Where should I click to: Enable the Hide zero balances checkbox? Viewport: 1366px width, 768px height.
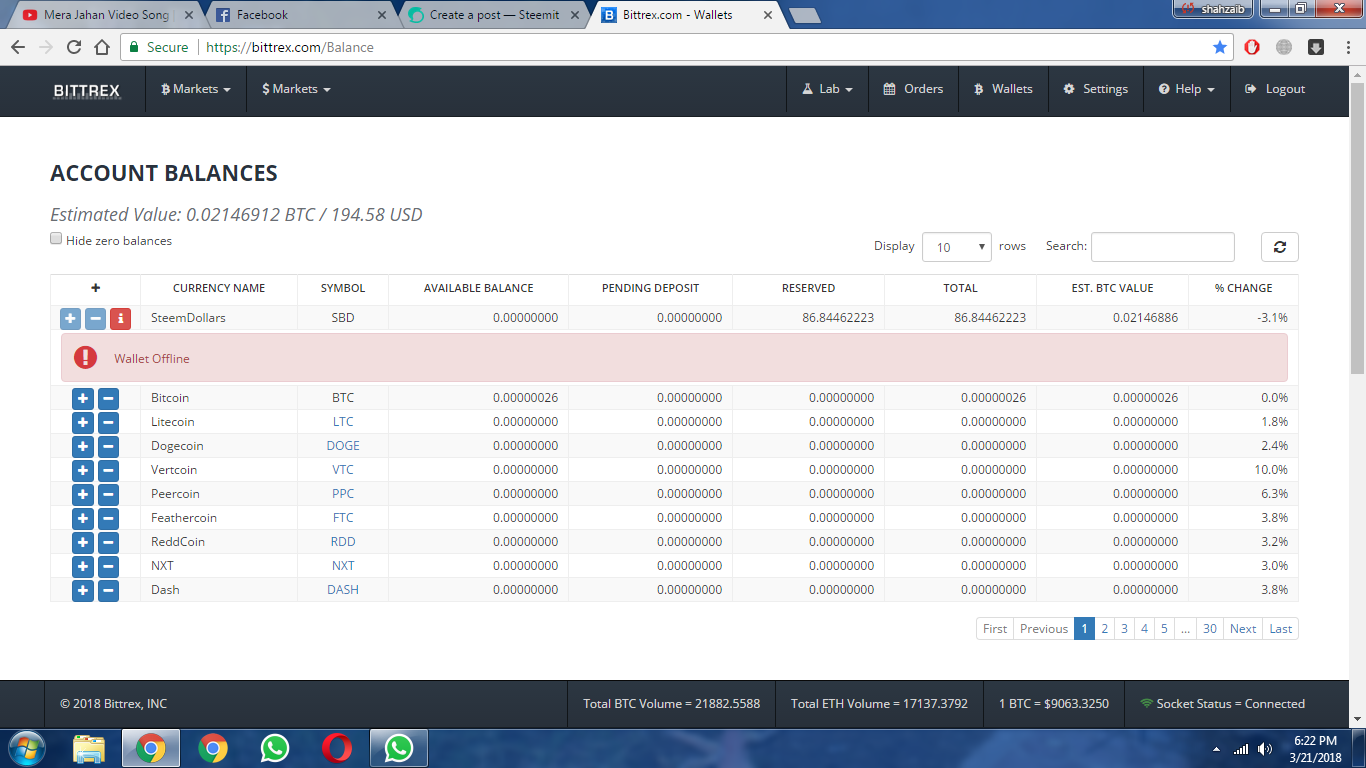coord(56,239)
